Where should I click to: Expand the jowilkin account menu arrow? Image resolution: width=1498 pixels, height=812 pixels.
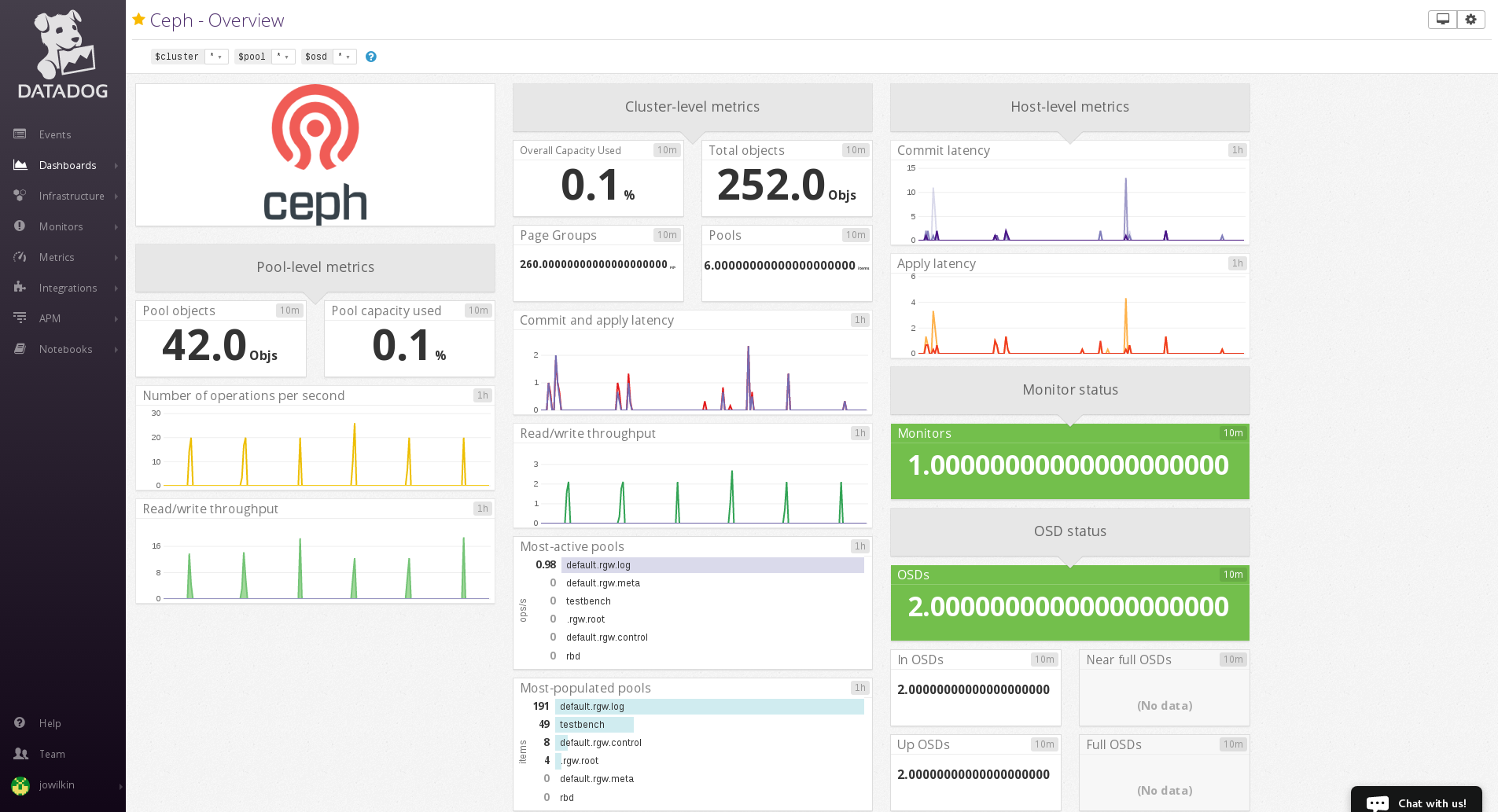[x=120, y=786]
